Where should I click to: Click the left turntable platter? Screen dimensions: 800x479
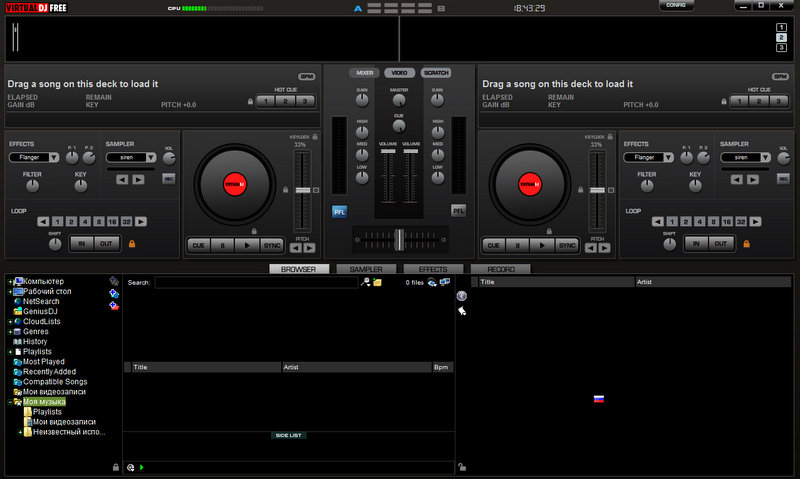(x=235, y=185)
